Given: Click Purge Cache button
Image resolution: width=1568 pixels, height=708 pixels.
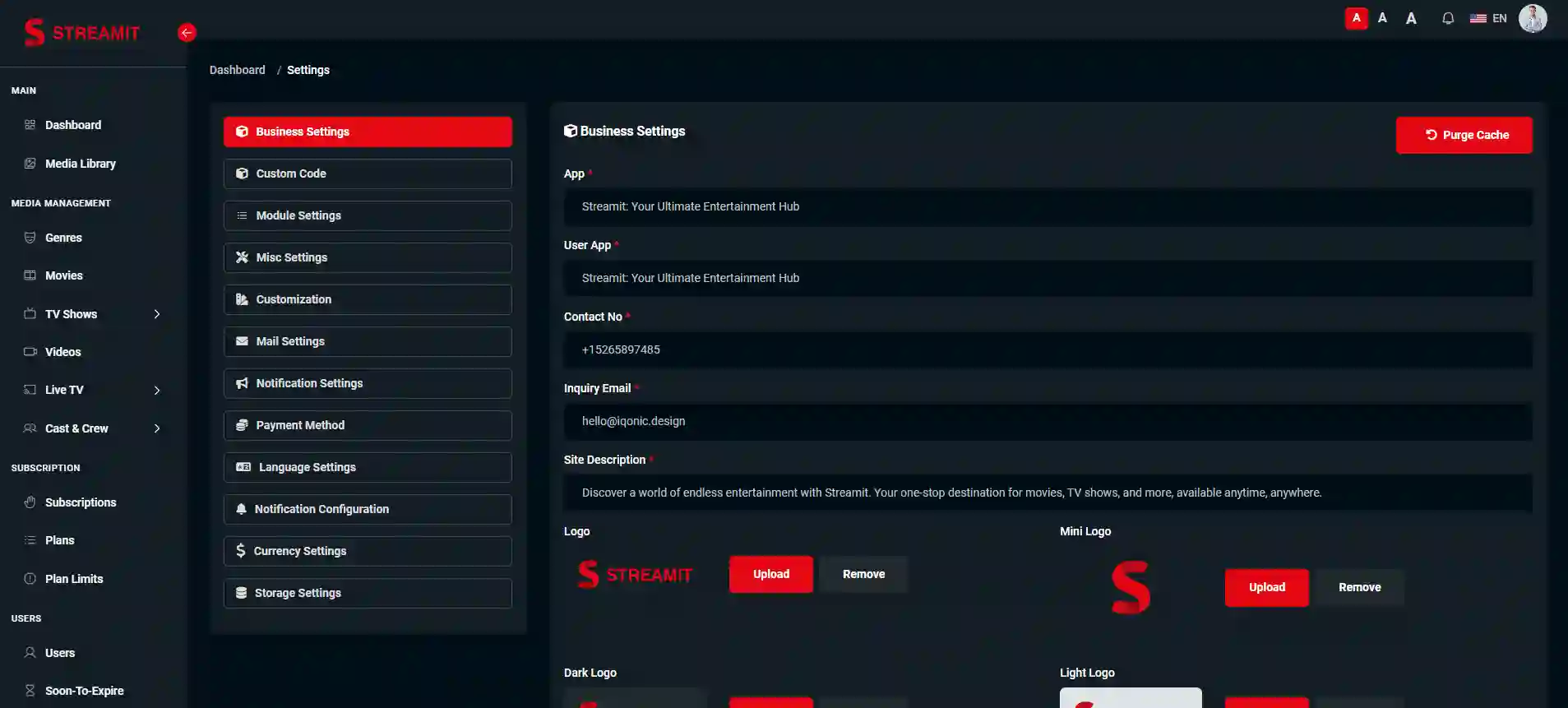Looking at the screenshot, I should [x=1464, y=135].
